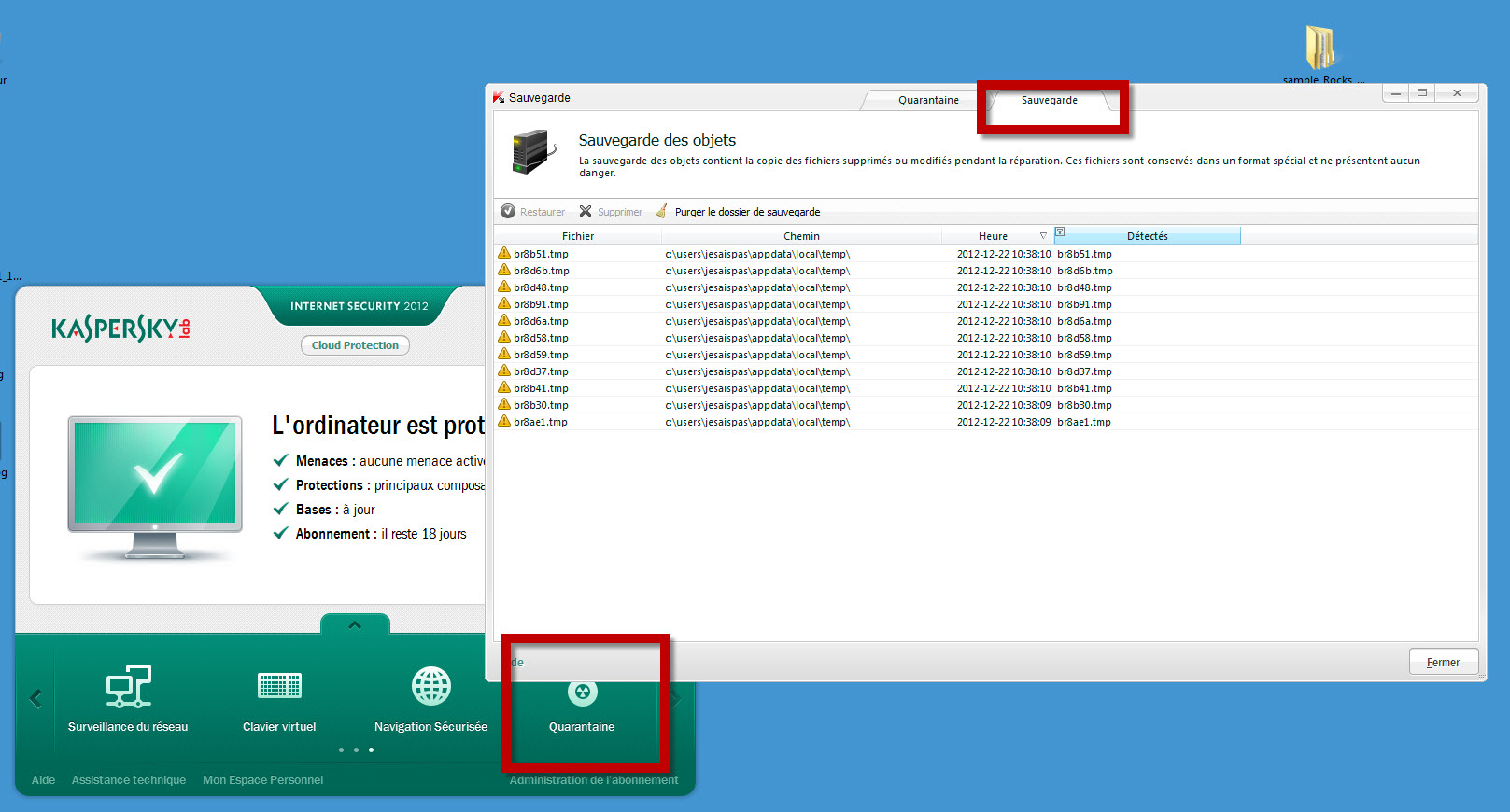Toggle Heure column sort arrow
Screen dimensions: 1510x812
1043,236
